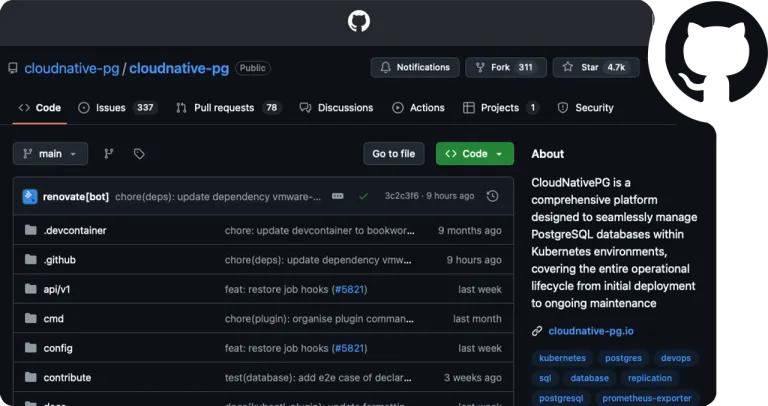Select the replication topic tag
The image size is (768, 406).
[649, 378]
